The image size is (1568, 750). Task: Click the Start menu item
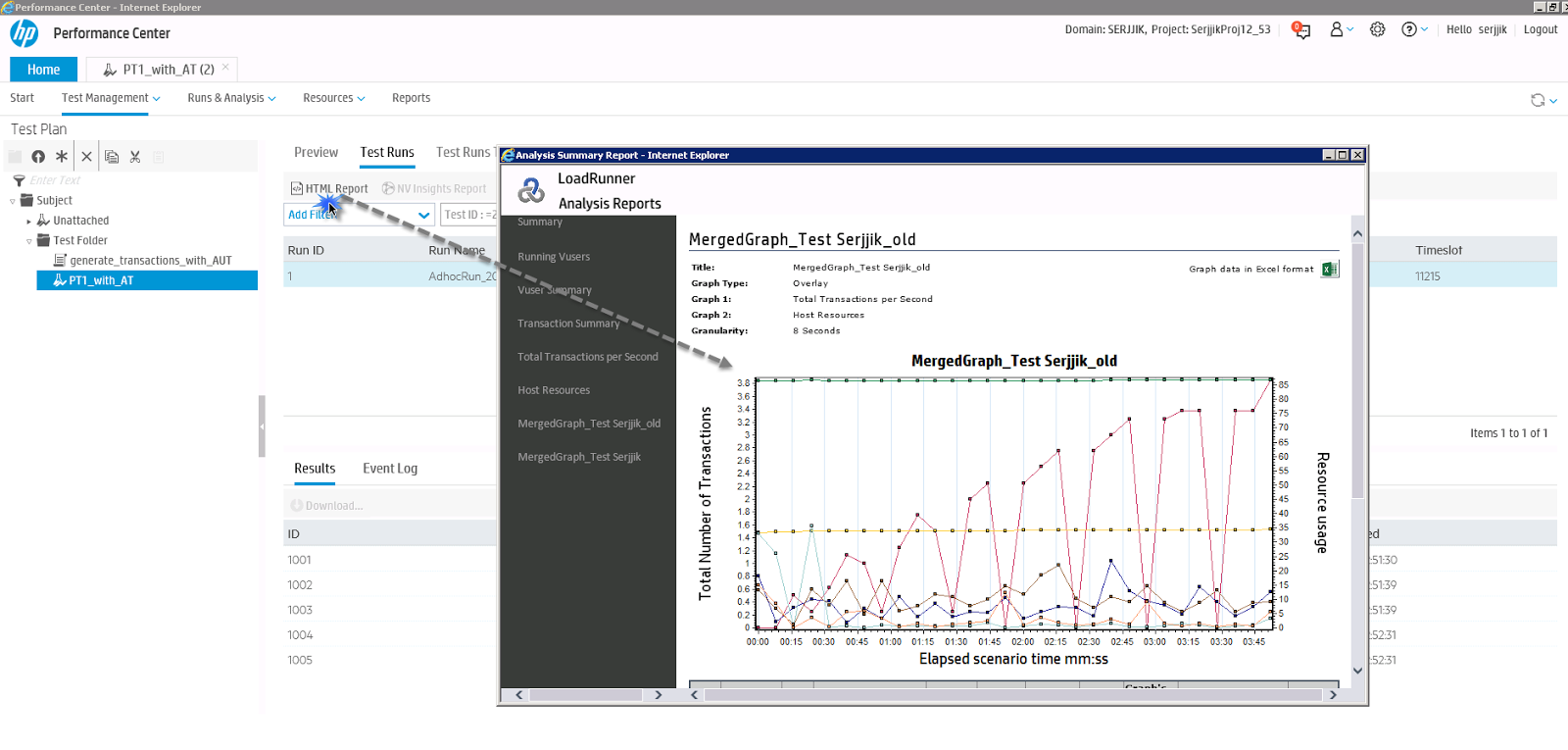click(22, 98)
